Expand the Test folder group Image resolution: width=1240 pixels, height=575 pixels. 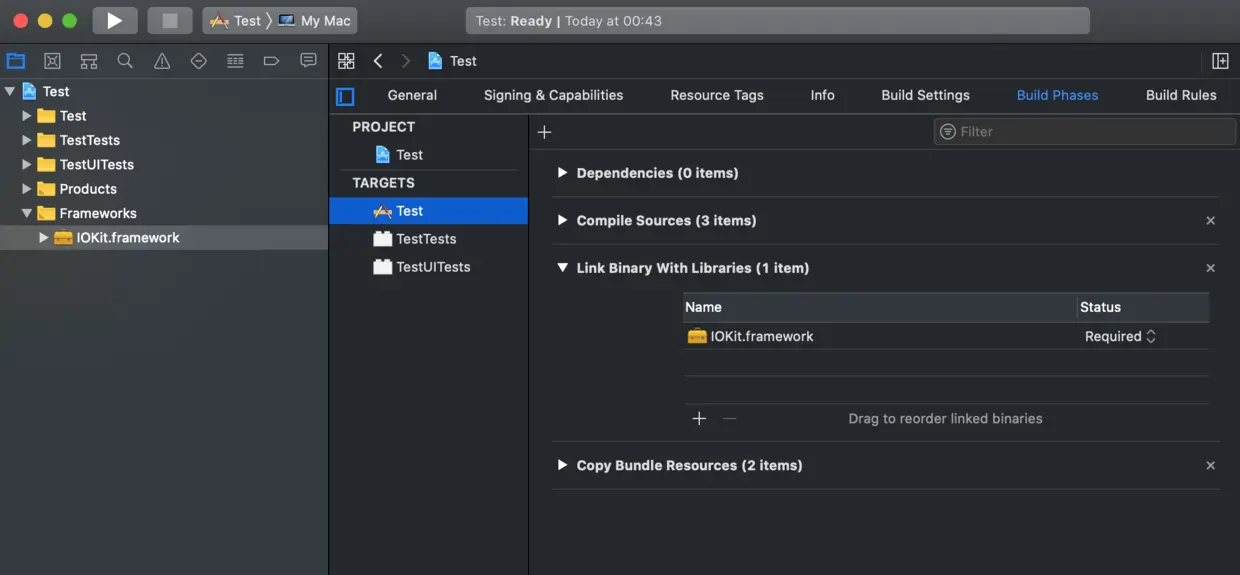(x=27, y=116)
